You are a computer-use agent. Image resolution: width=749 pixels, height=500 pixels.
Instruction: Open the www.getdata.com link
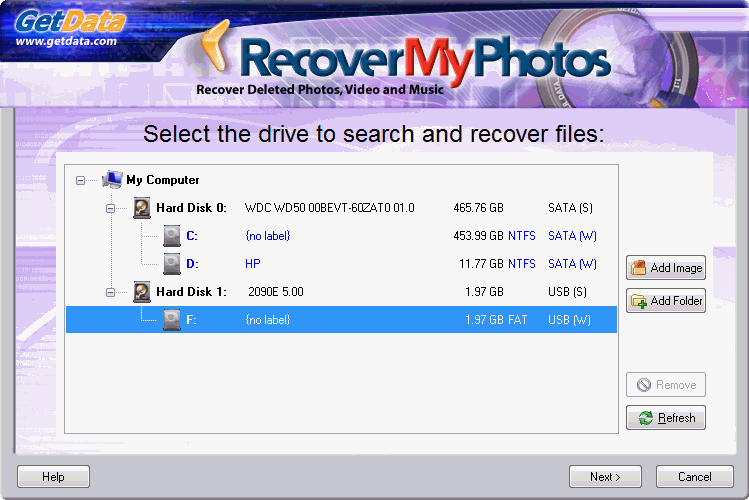tap(66, 41)
